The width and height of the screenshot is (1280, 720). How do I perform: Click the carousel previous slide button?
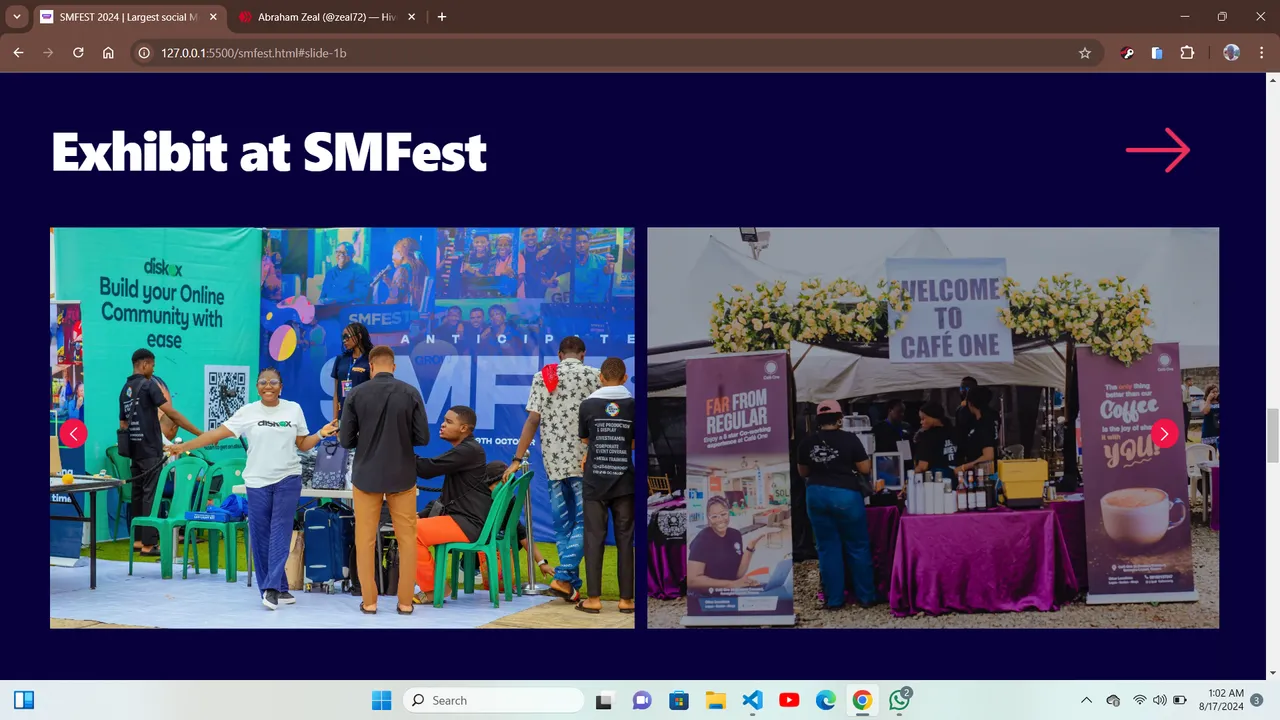tap(73, 433)
